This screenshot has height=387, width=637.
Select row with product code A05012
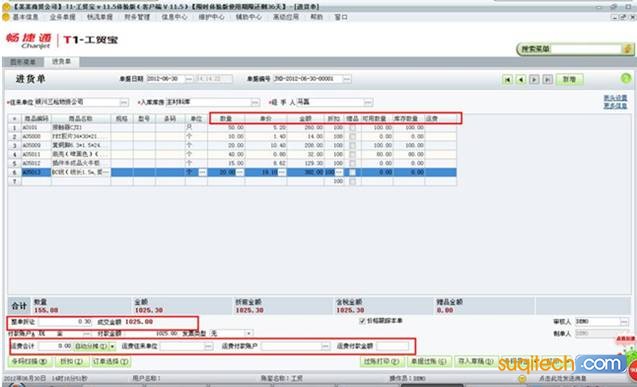pyautogui.click(x=232, y=163)
